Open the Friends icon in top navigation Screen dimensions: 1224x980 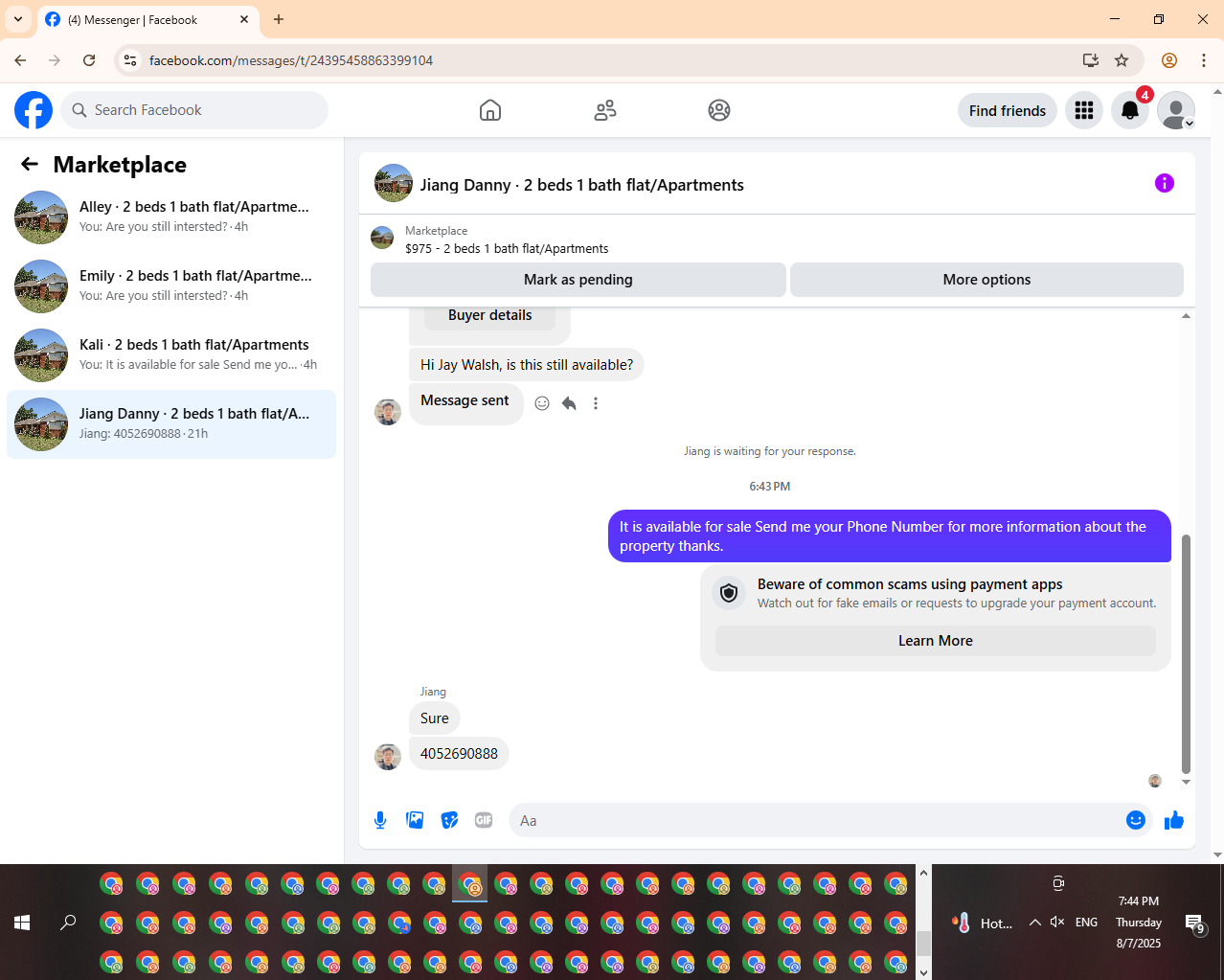click(605, 110)
